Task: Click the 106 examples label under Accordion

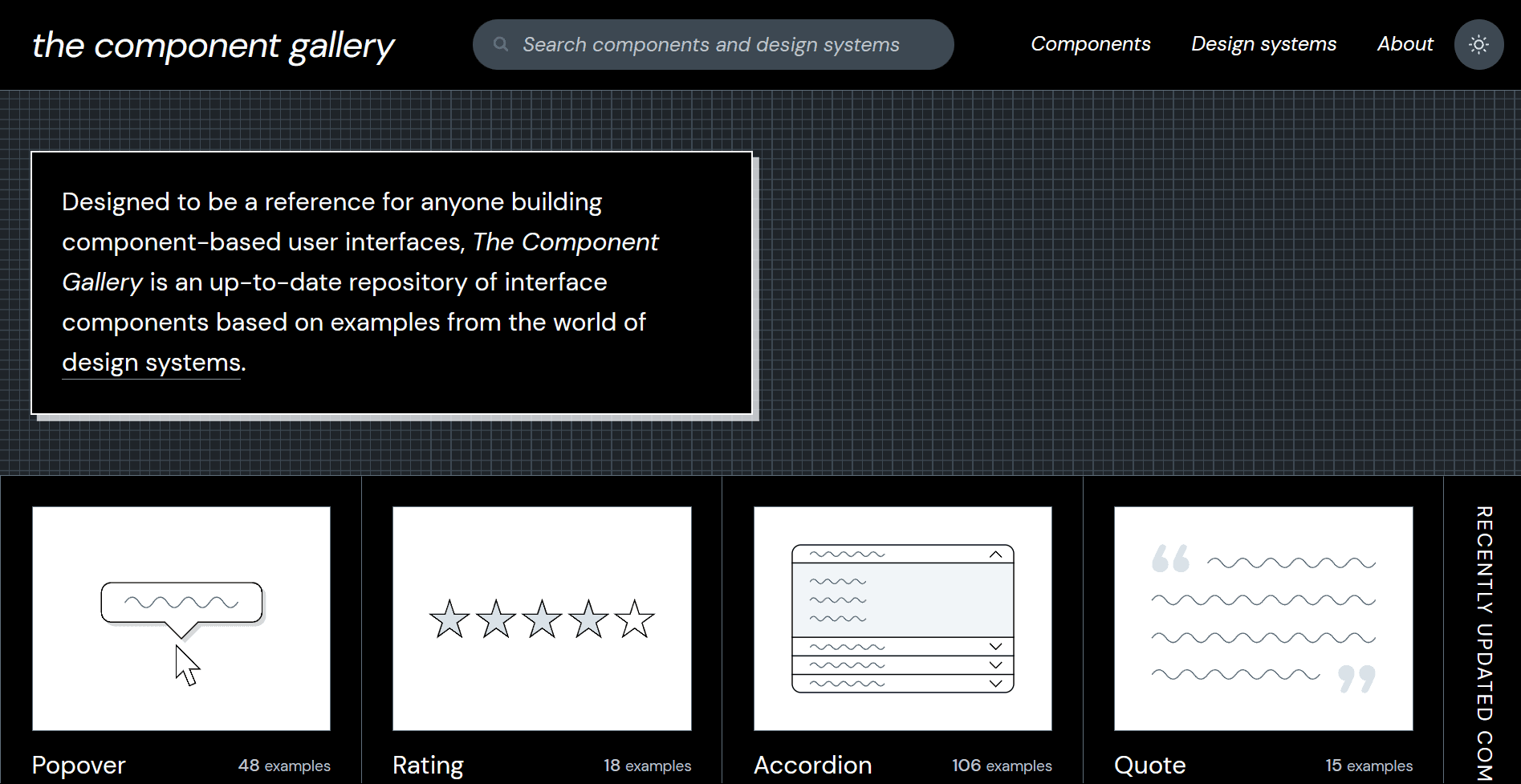Action: 1001,766
